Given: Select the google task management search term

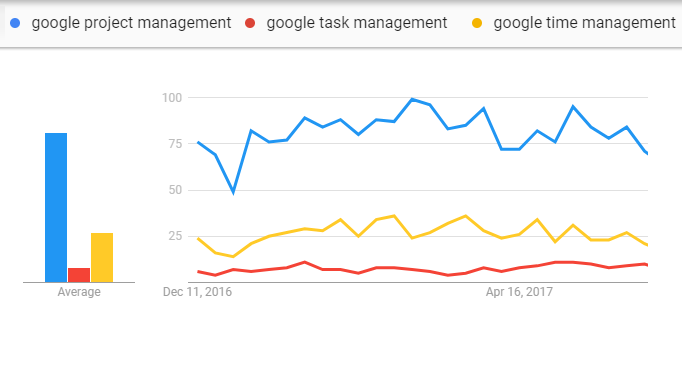Looking at the screenshot, I should point(357,23).
